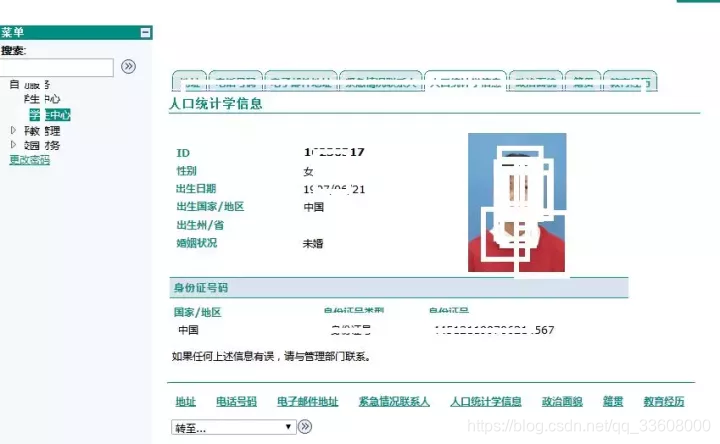
Task: Open the 教育经历 link at bottom
Action: tap(664, 402)
